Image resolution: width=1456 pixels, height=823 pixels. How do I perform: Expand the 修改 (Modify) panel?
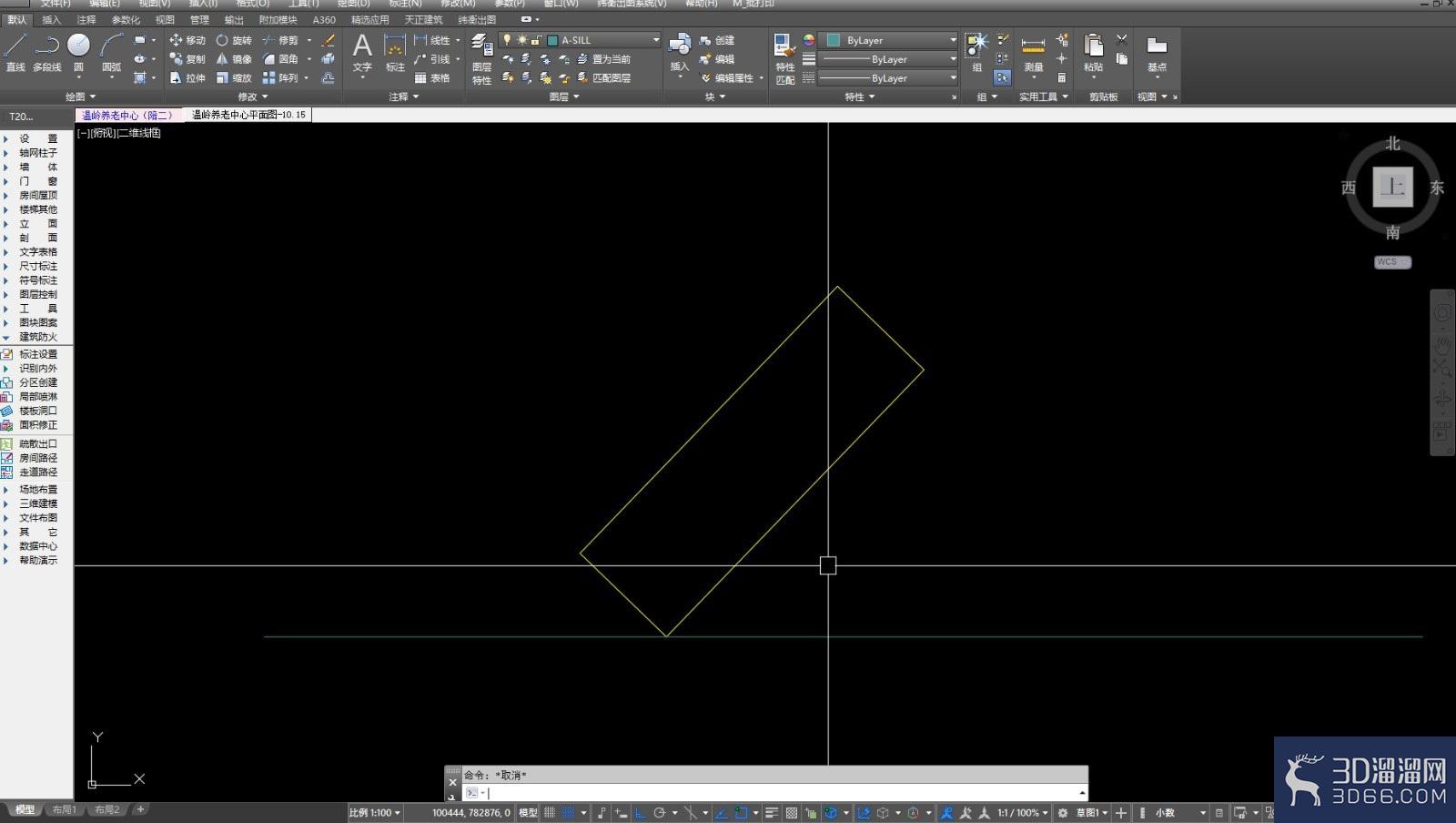click(x=253, y=97)
